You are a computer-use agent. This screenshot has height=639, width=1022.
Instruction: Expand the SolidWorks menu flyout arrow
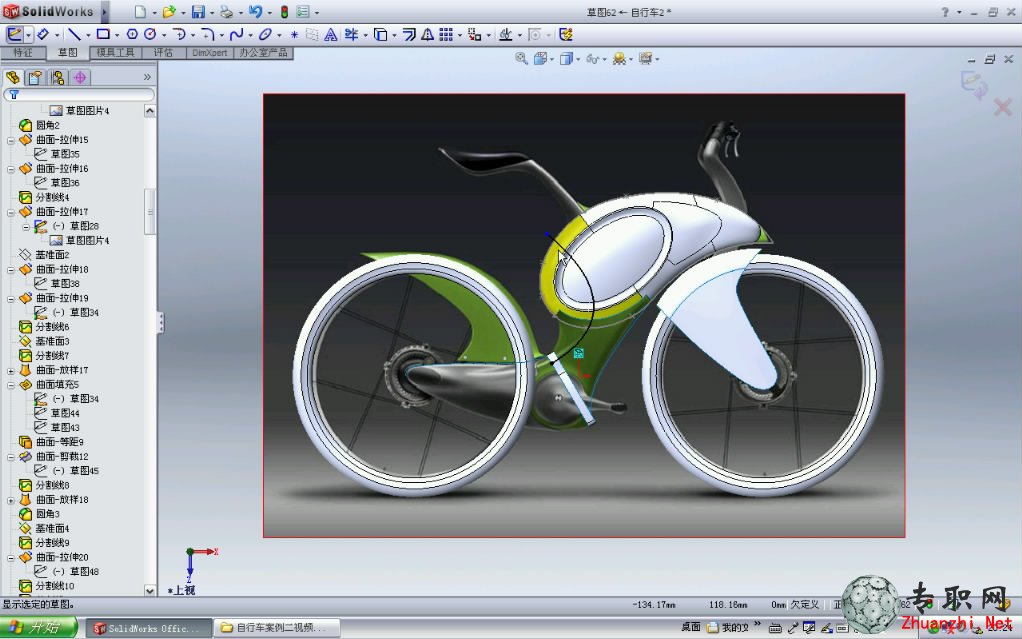tap(104, 12)
